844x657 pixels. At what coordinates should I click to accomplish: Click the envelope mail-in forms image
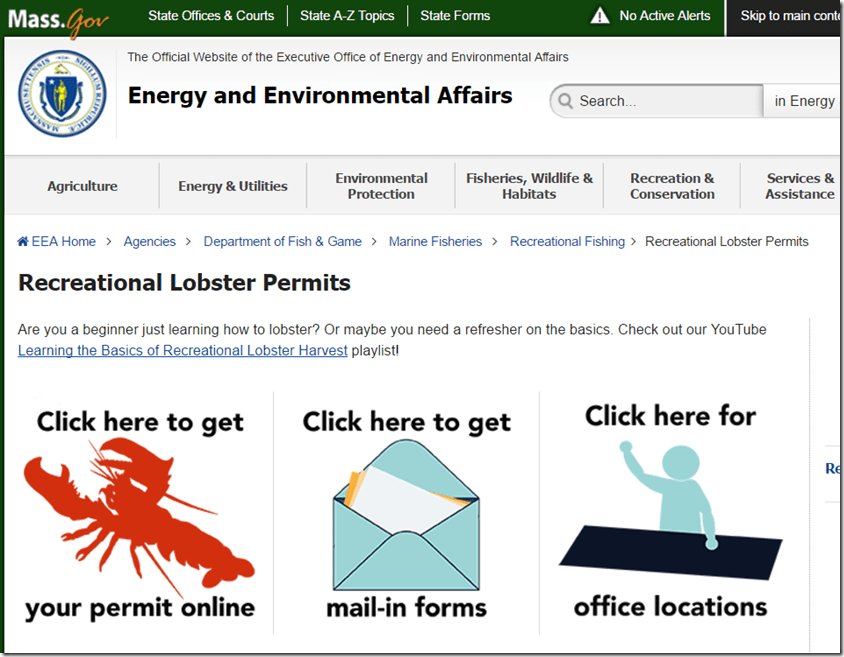(x=406, y=515)
